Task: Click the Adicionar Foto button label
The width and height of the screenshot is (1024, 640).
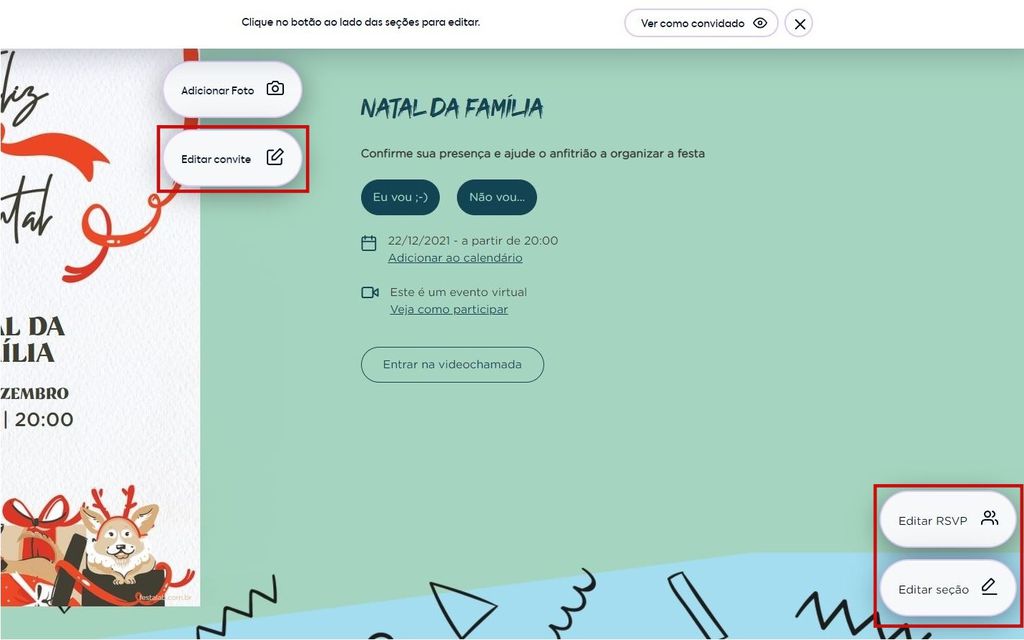Action: (217, 91)
